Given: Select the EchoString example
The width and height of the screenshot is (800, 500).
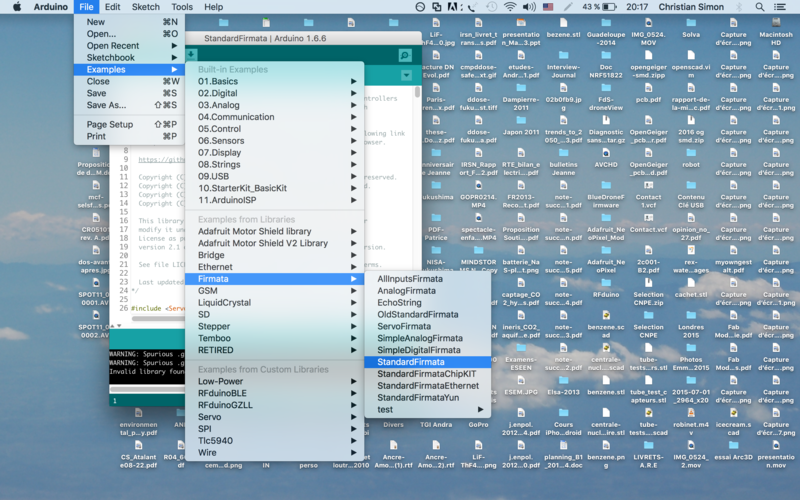Looking at the screenshot, I should (x=428, y=302).
